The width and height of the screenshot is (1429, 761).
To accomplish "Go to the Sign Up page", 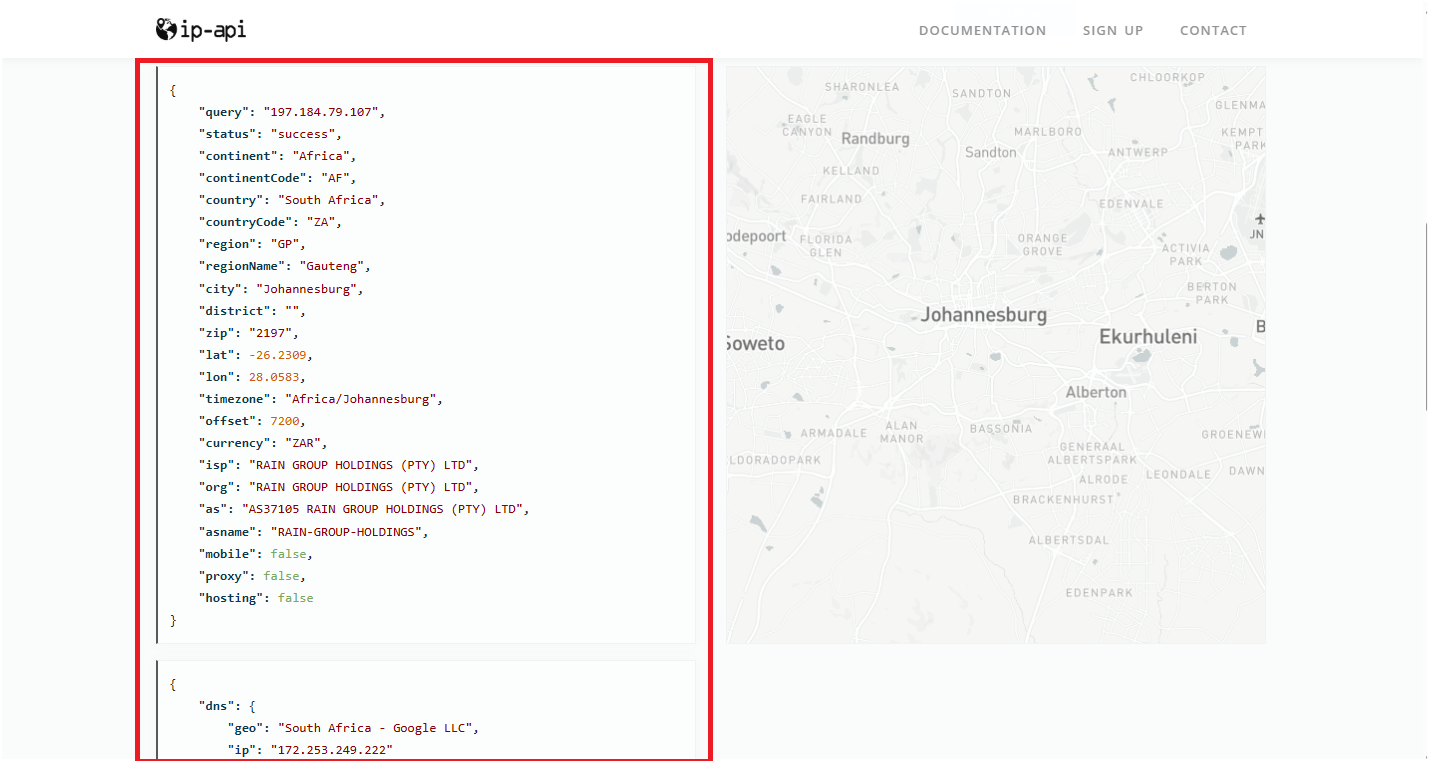I will (x=1113, y=31).
